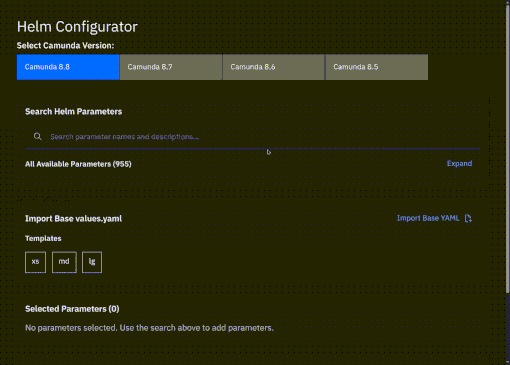The width and height of the screenshot is (510, 365).
Task: Click the 'No parameters selected' message
Action: (x=149, y=328)
